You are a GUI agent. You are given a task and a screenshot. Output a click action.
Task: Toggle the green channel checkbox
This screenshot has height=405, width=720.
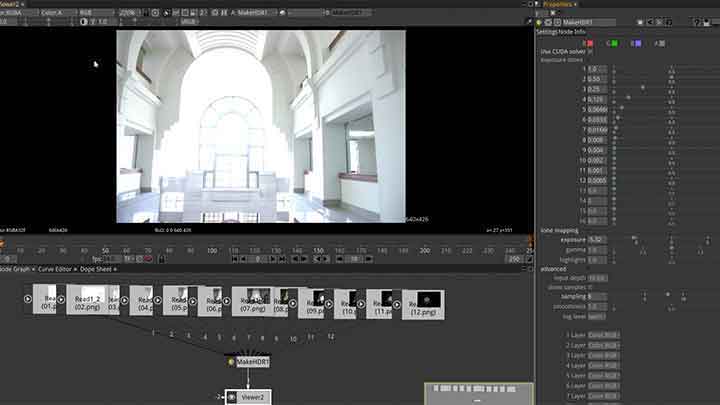[x=614, y=43]
